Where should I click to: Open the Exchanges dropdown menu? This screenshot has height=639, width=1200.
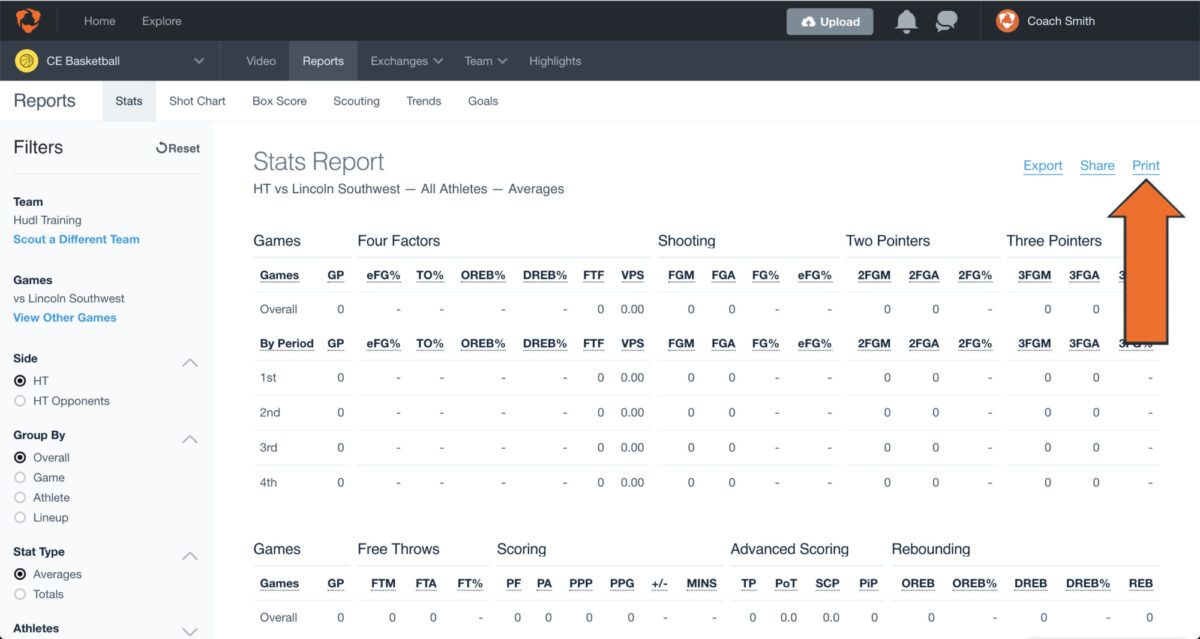406,61
